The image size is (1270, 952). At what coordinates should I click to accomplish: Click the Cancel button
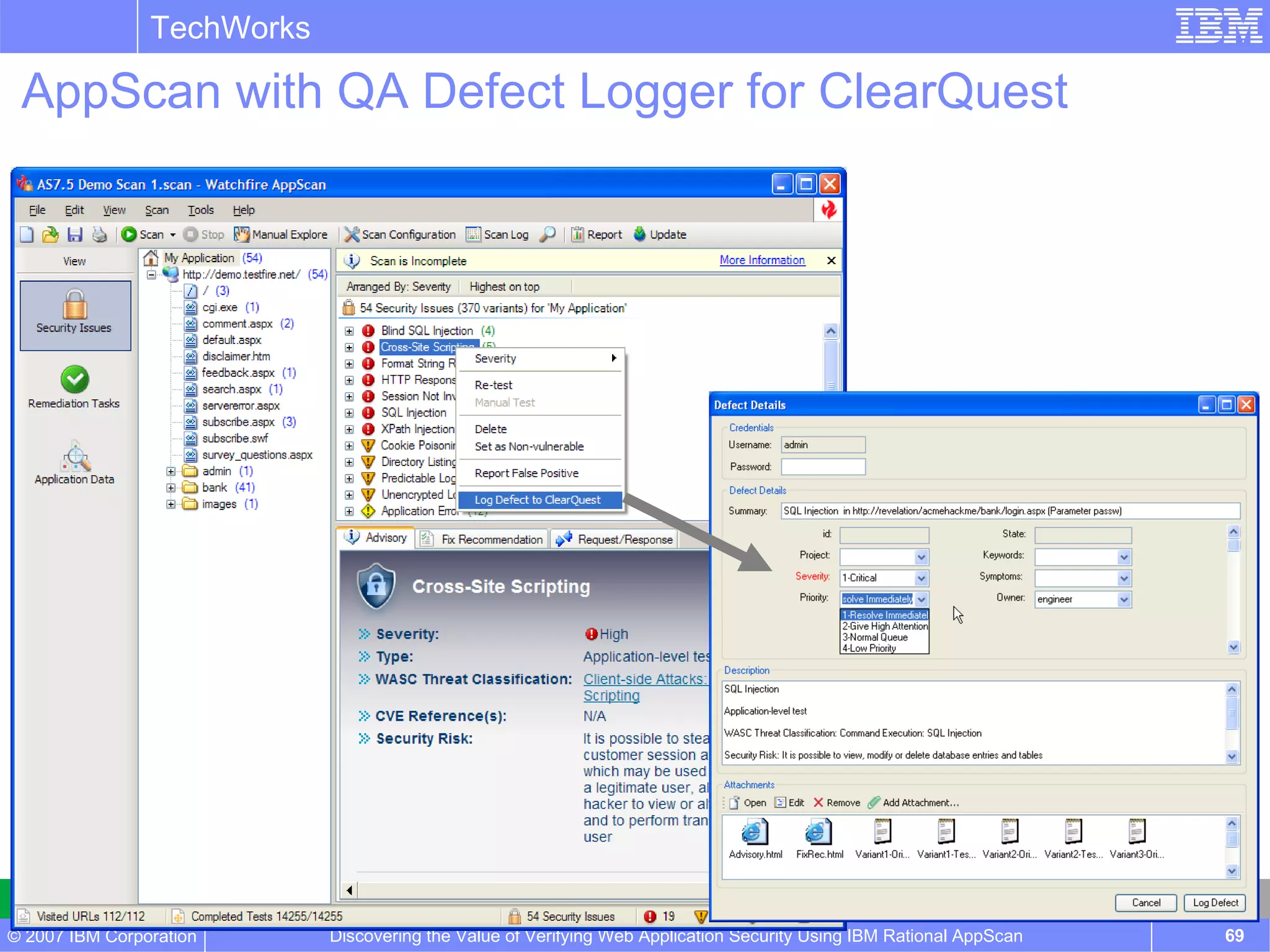coord(1146,902)
